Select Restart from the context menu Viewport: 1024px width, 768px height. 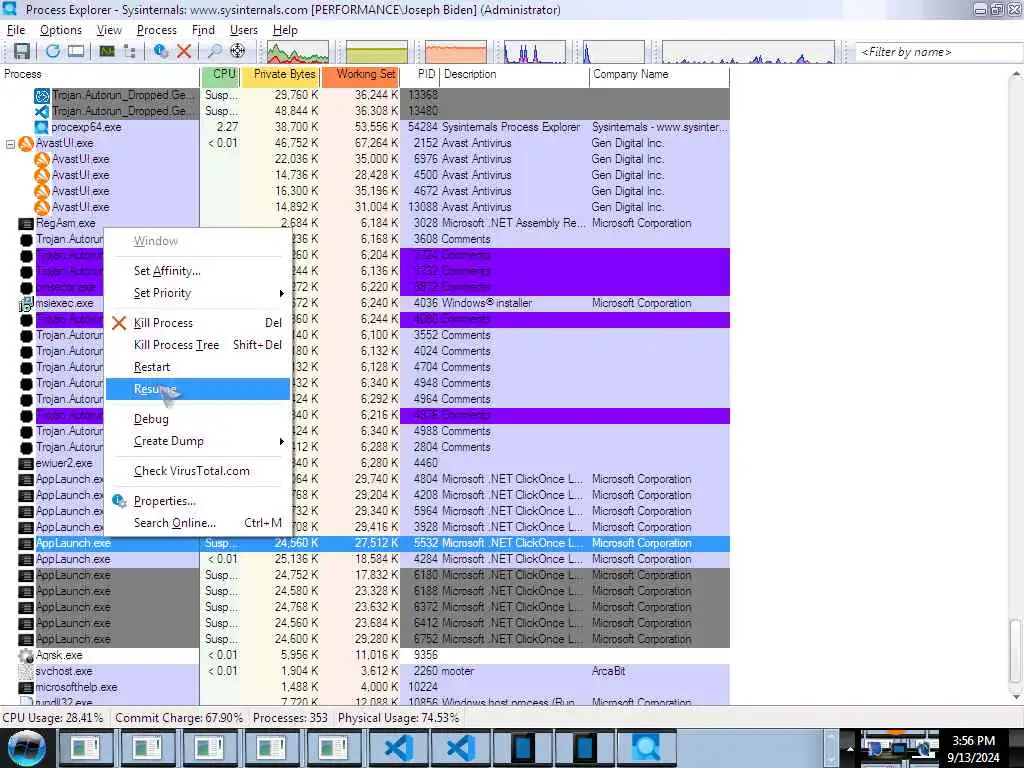(198, 367)
